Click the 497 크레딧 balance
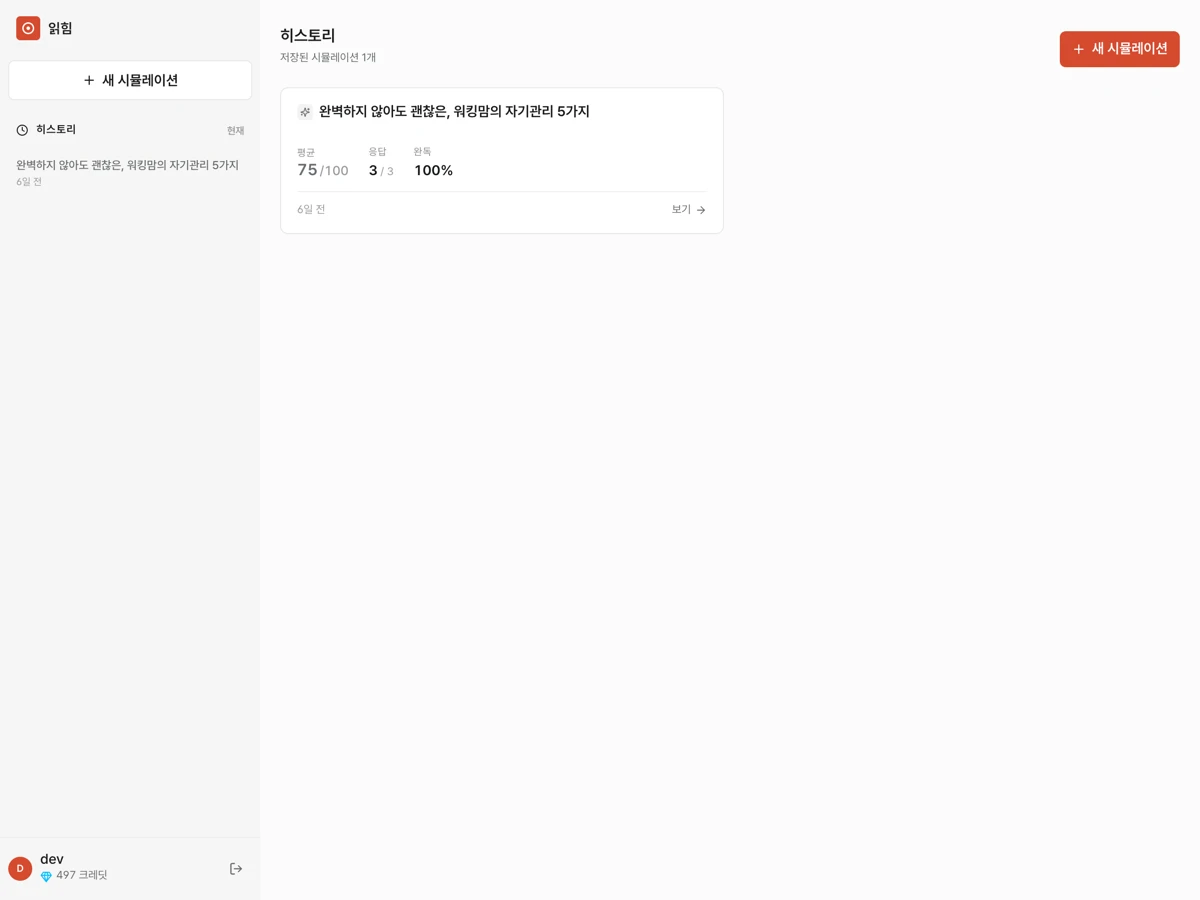Image resolution: width=1200 pixels, height=900 pixels. tap(81, 875)
